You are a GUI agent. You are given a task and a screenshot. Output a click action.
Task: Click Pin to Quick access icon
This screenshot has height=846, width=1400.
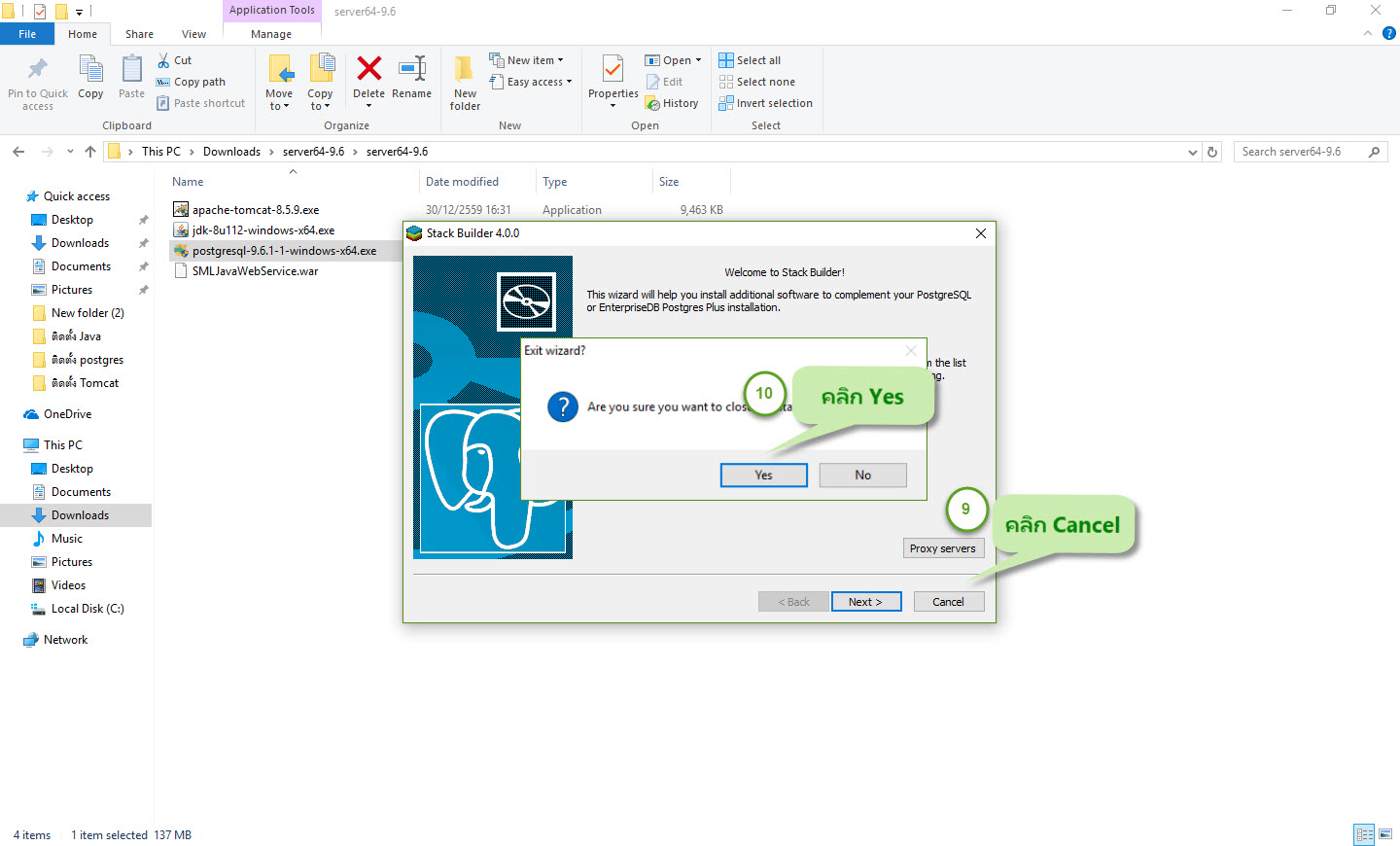37,69
